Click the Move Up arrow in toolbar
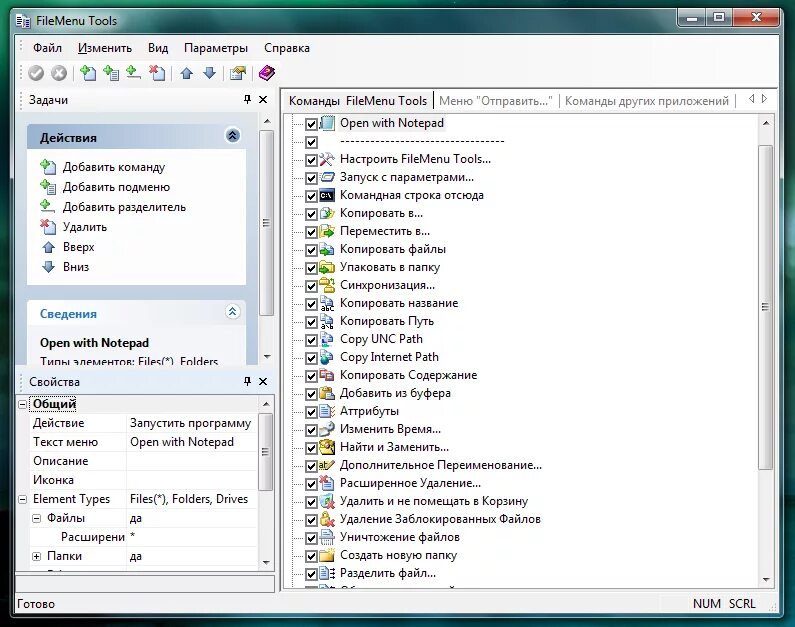The image size is (795, 627). coord(187,73)
